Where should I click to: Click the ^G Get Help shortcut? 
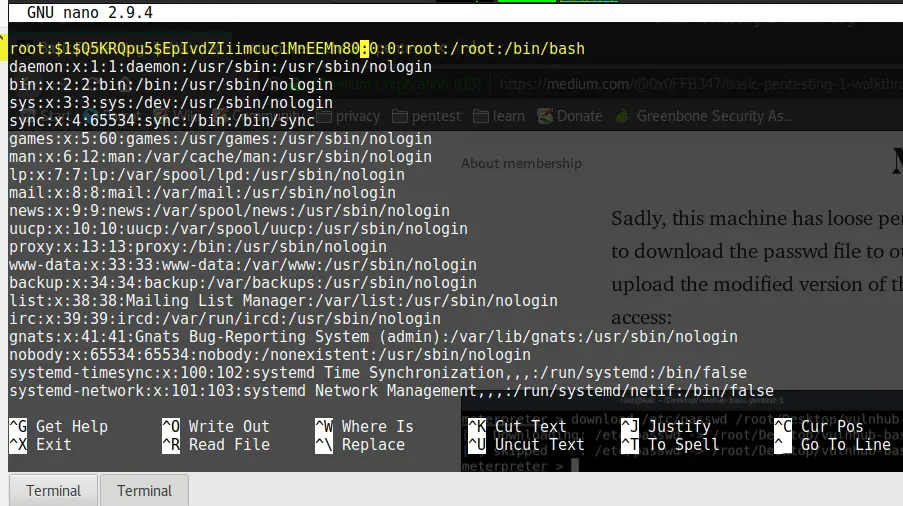click(x=59, y=427)
